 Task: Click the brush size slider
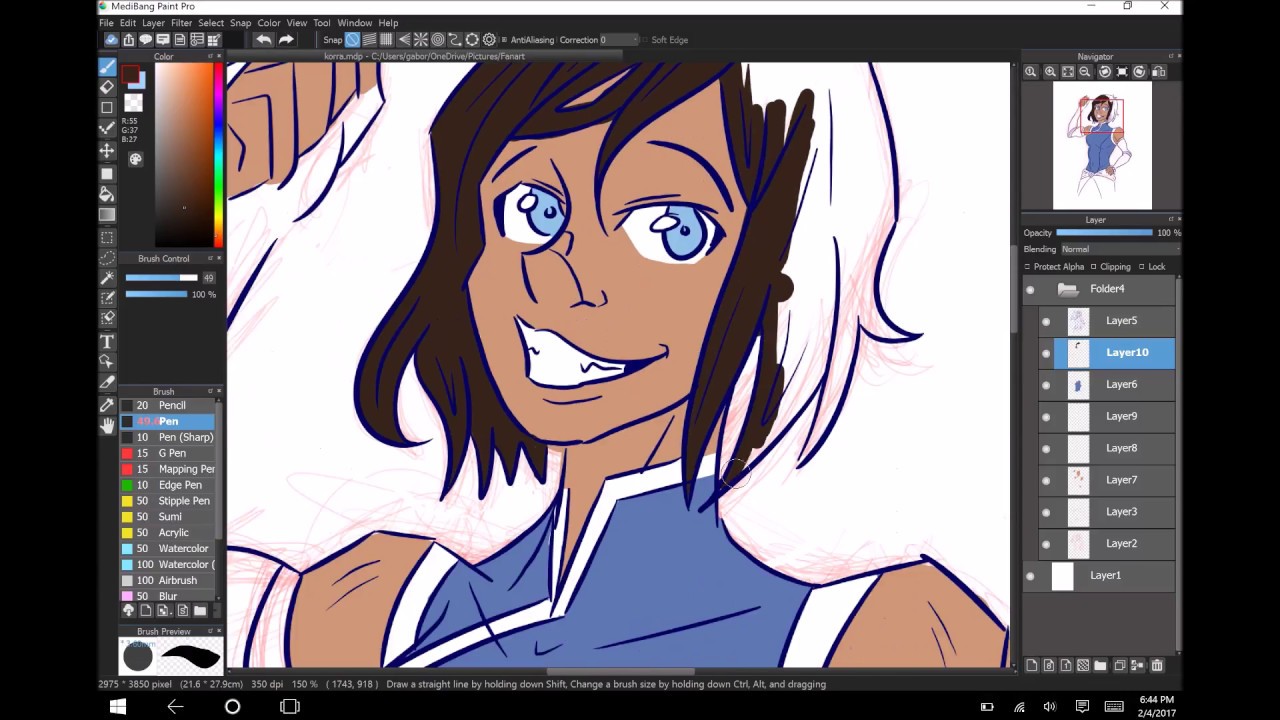[161, 278]
